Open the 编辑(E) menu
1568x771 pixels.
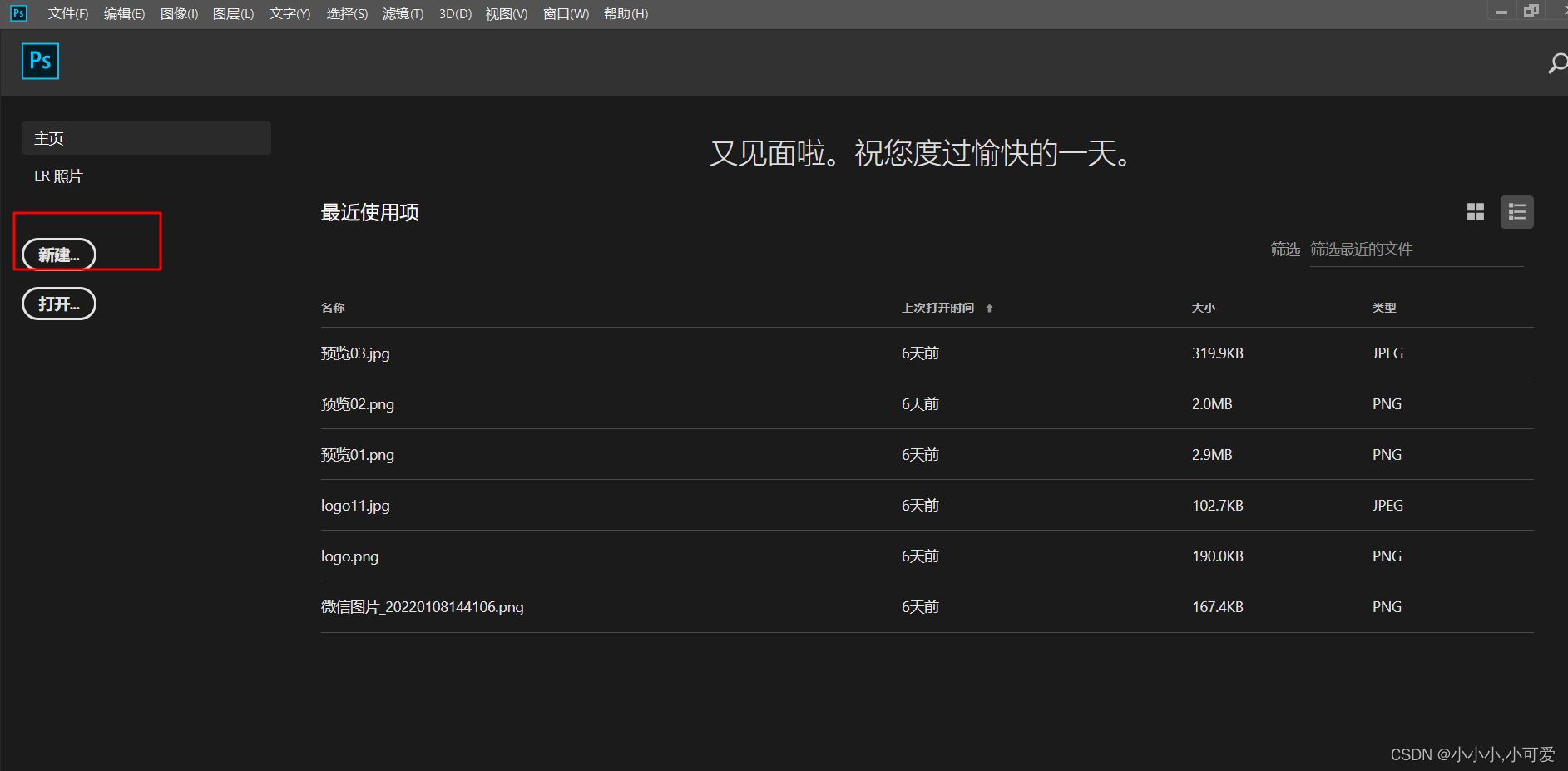pos(124,14)
